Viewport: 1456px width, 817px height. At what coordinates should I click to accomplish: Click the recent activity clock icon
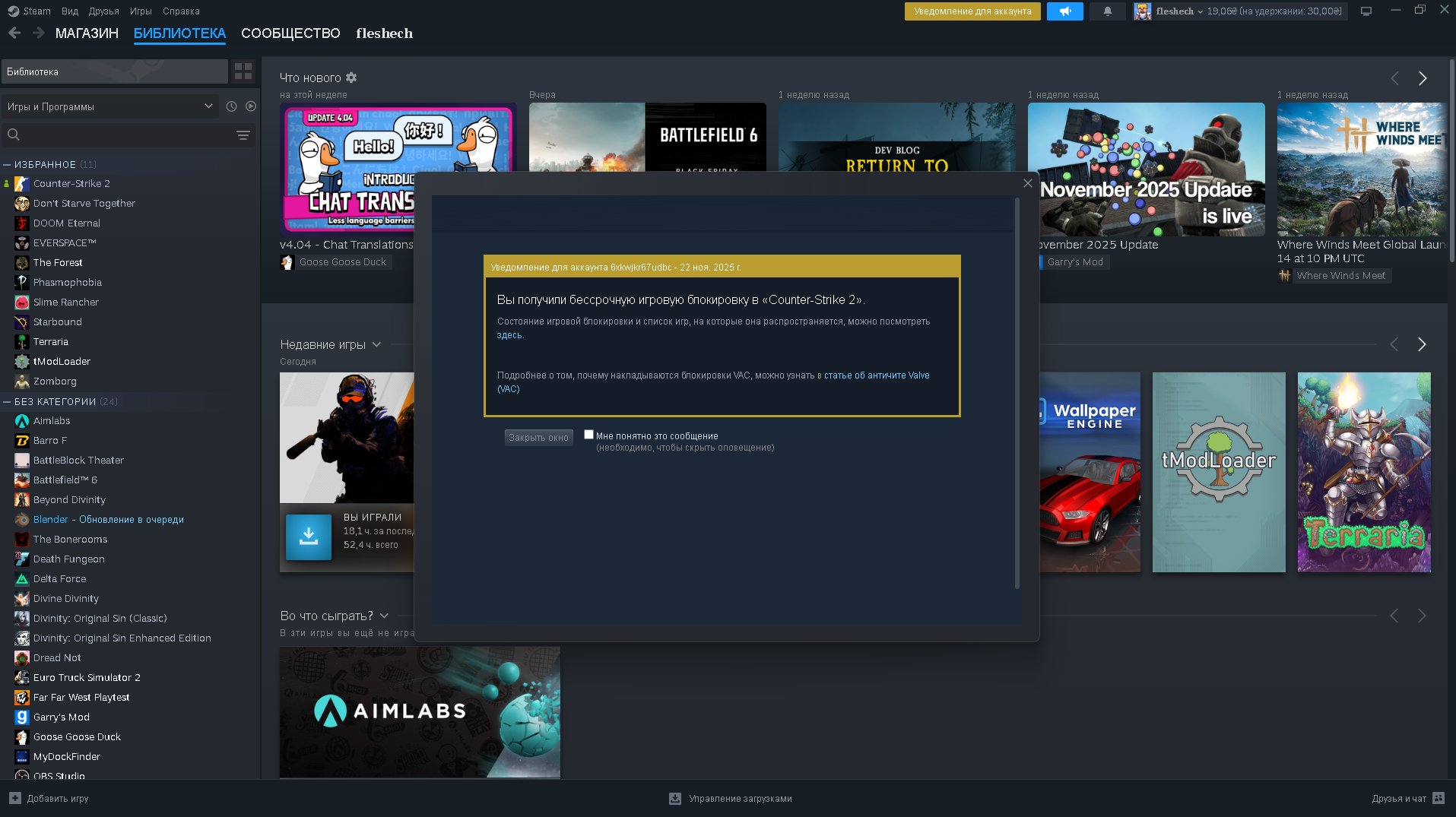pyautogui.click(x=231, y=106)
